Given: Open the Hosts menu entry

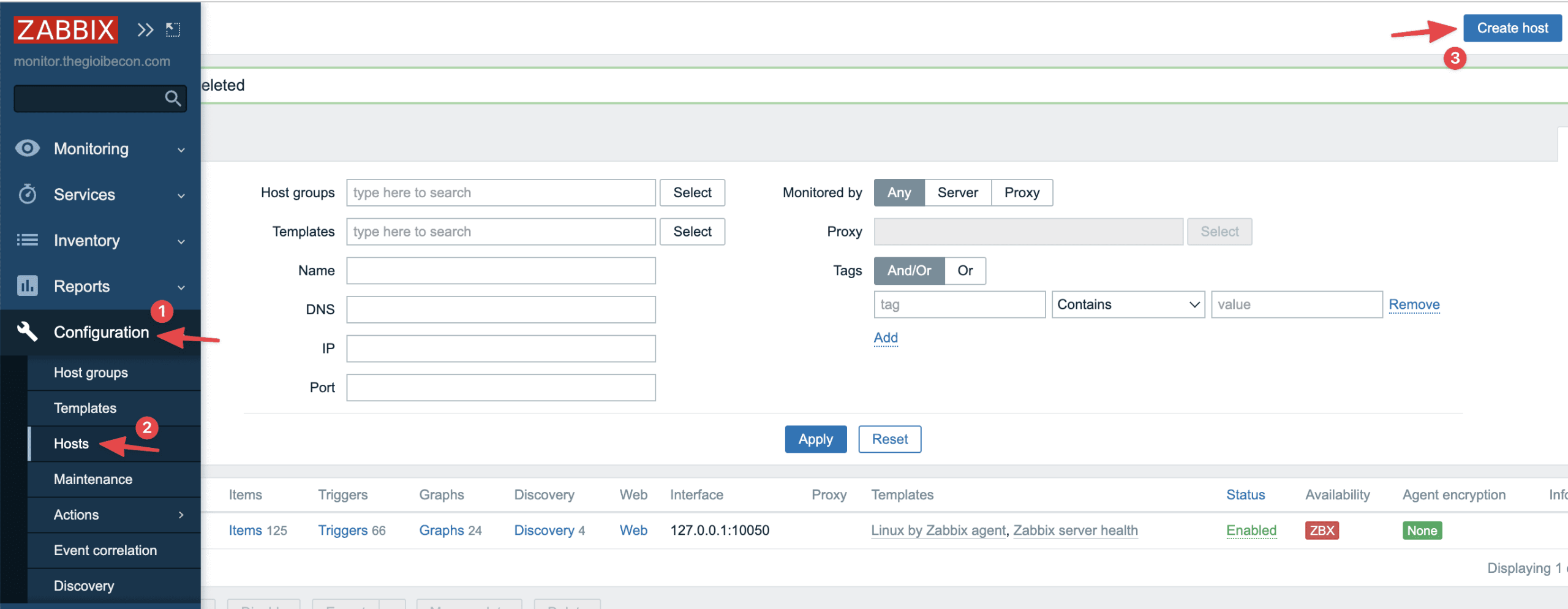Looking at the screenshot, I should click(71, 443).
